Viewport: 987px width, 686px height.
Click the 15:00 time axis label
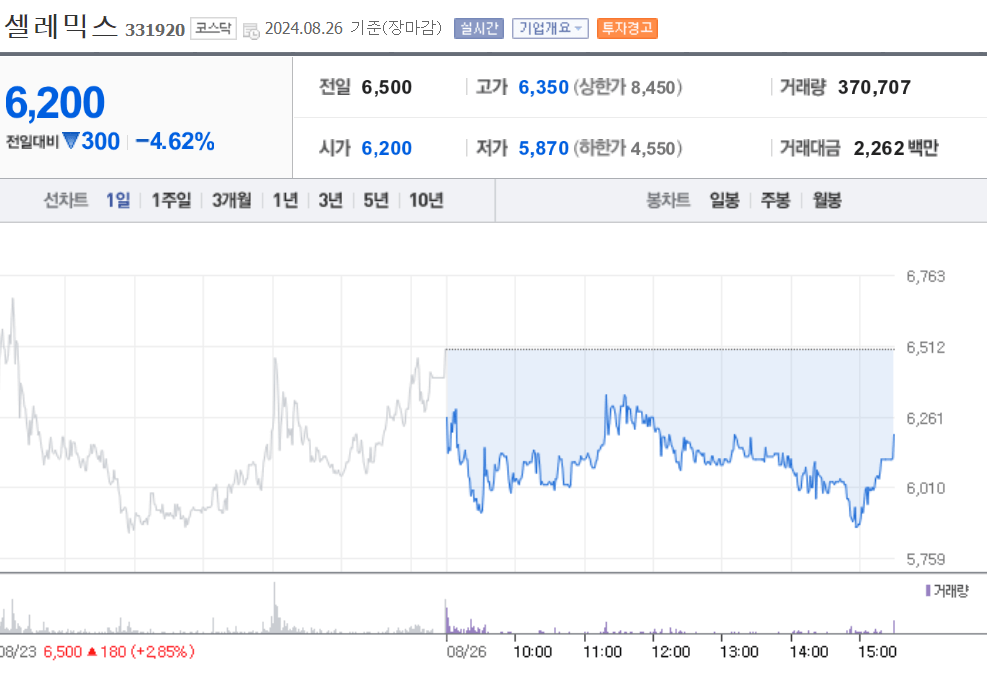tap(877, 651)
